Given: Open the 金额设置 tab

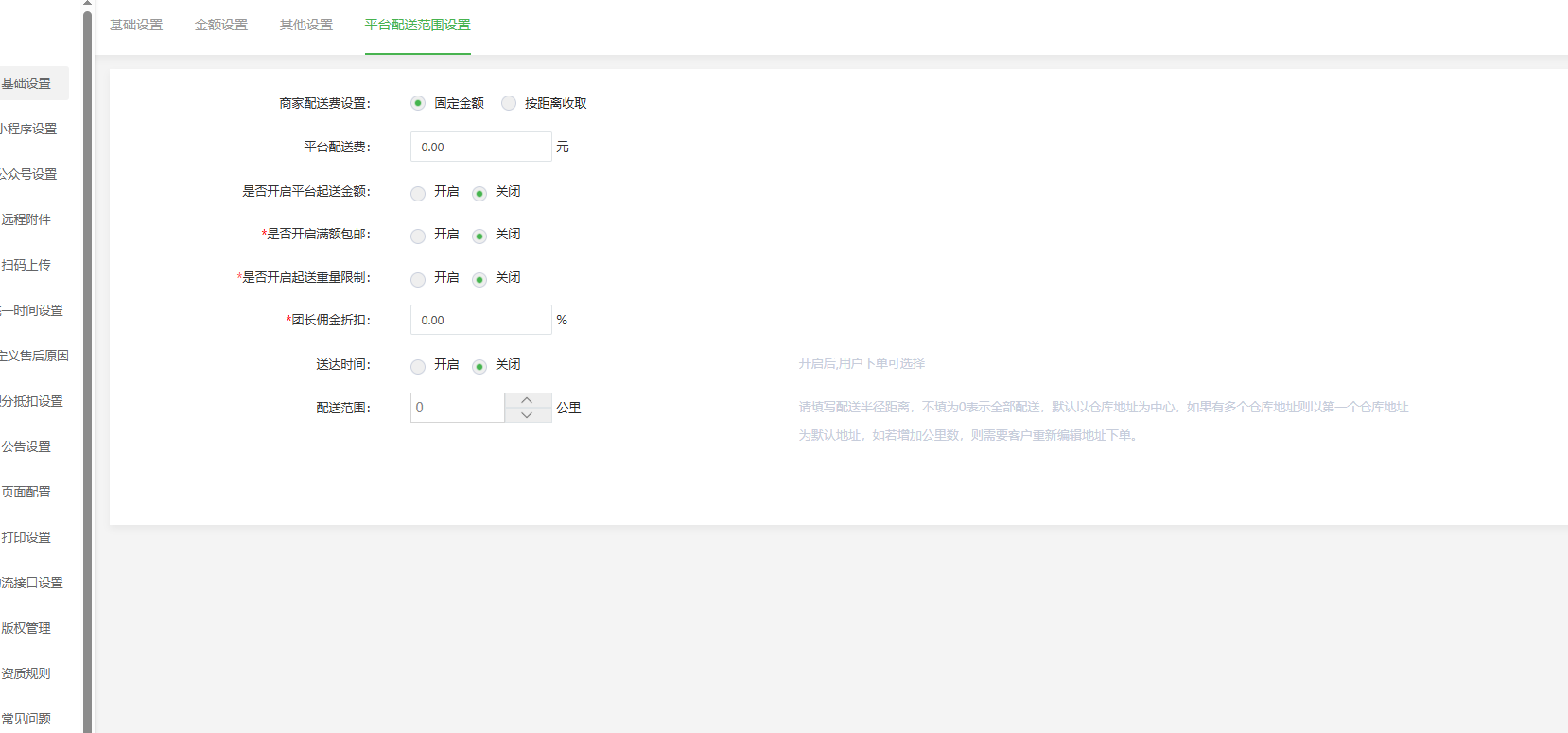Looking at the screenshot, I should click(221, 25).
